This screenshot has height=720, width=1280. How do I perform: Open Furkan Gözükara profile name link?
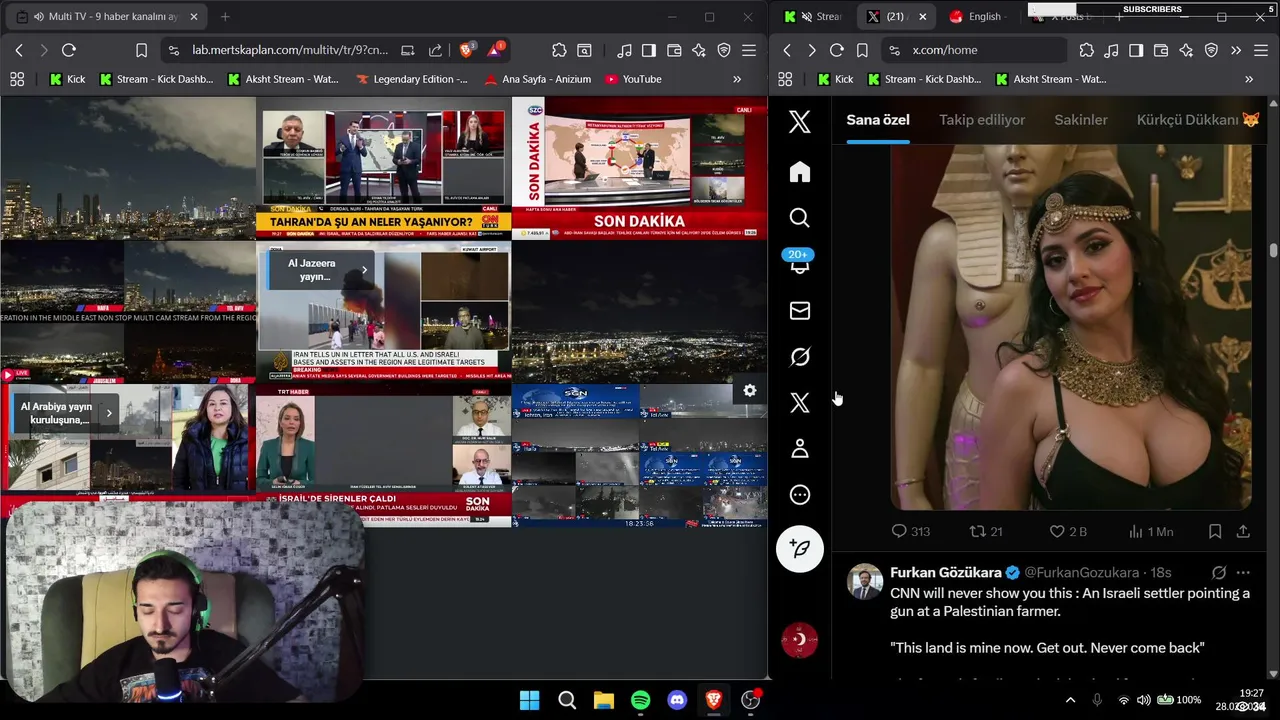[x=946, y=573]
